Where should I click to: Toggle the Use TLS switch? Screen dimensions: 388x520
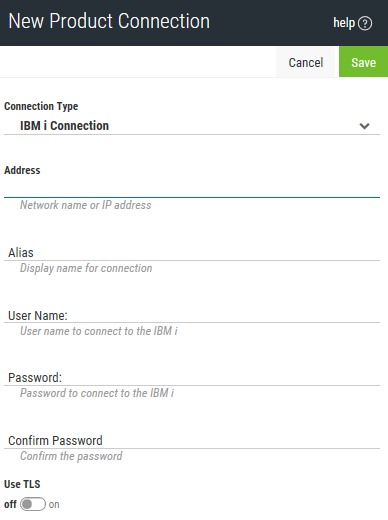tap(33, 504)
